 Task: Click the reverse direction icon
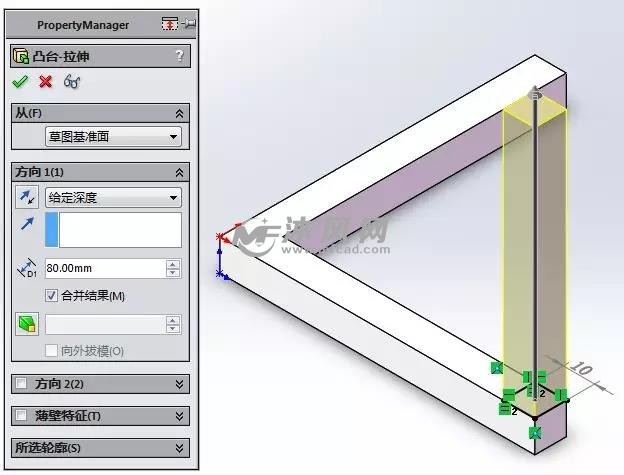(27, 197)
